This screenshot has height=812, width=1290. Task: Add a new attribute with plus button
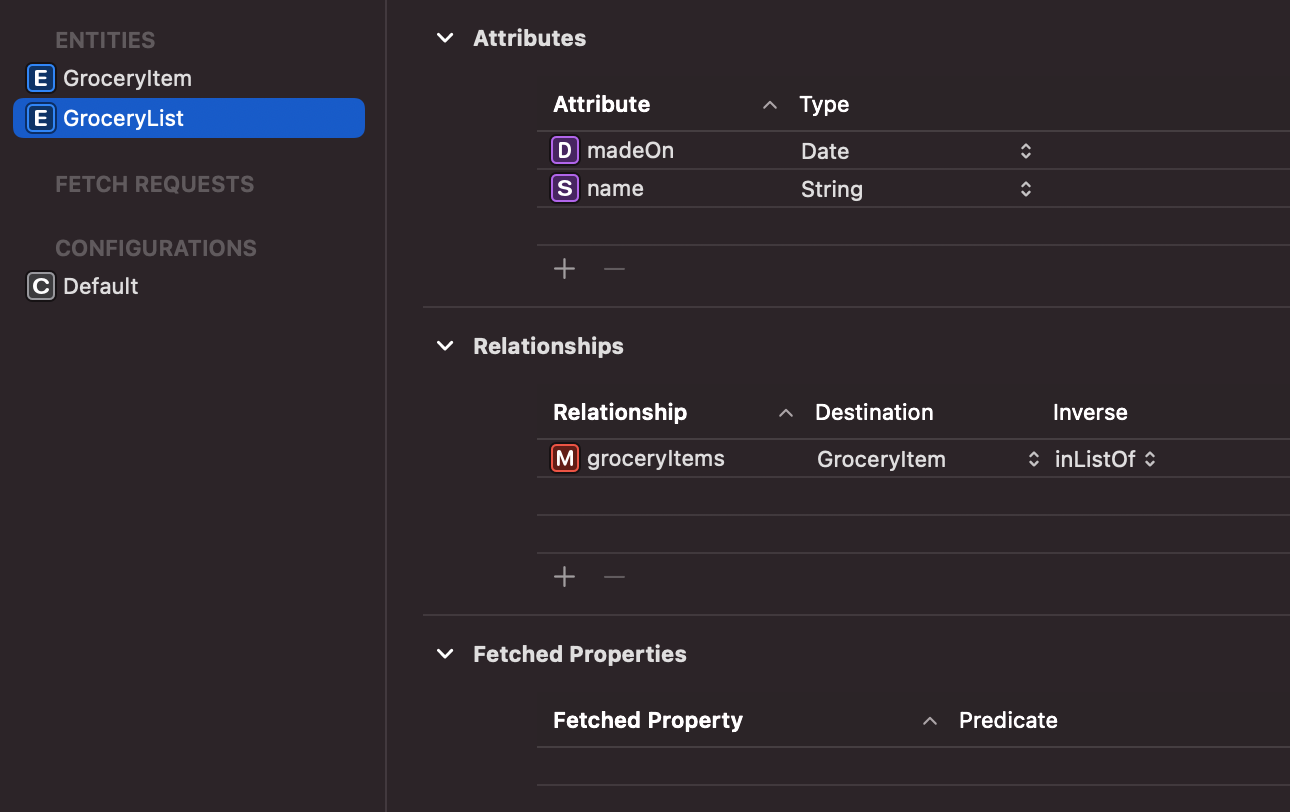point(565,269)
